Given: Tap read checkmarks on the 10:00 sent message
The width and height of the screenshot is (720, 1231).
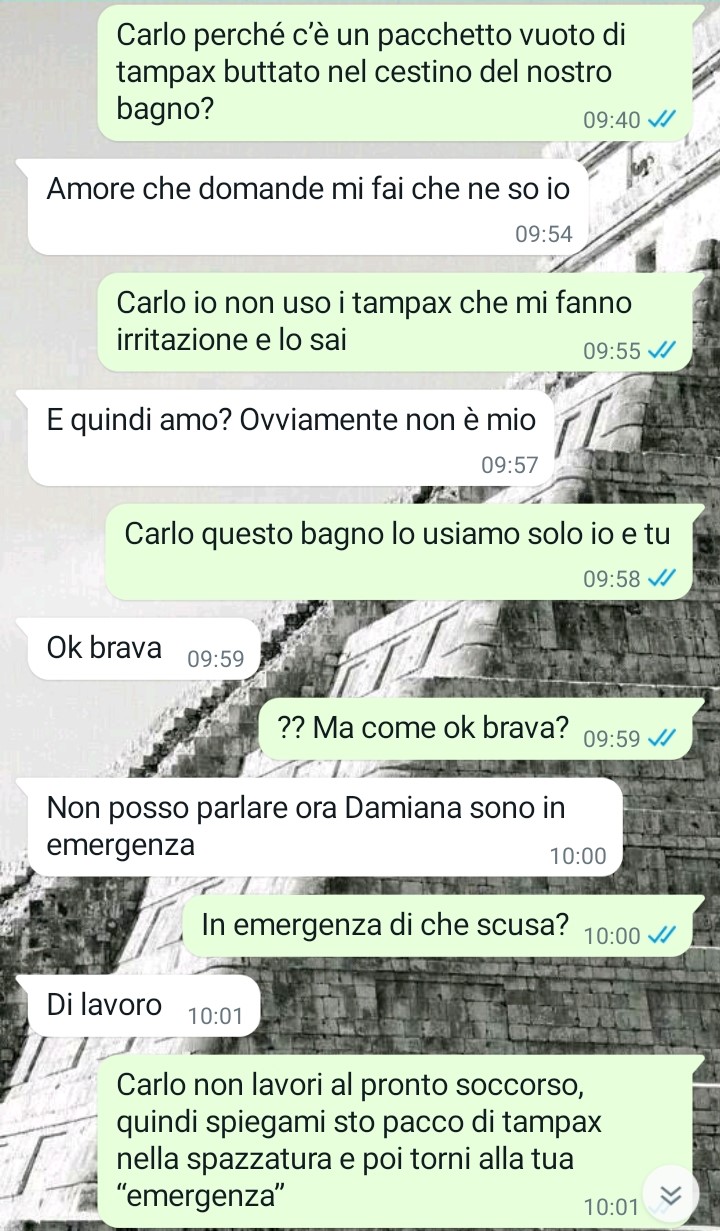Looking at the screenshot, I should pos(662,935).
